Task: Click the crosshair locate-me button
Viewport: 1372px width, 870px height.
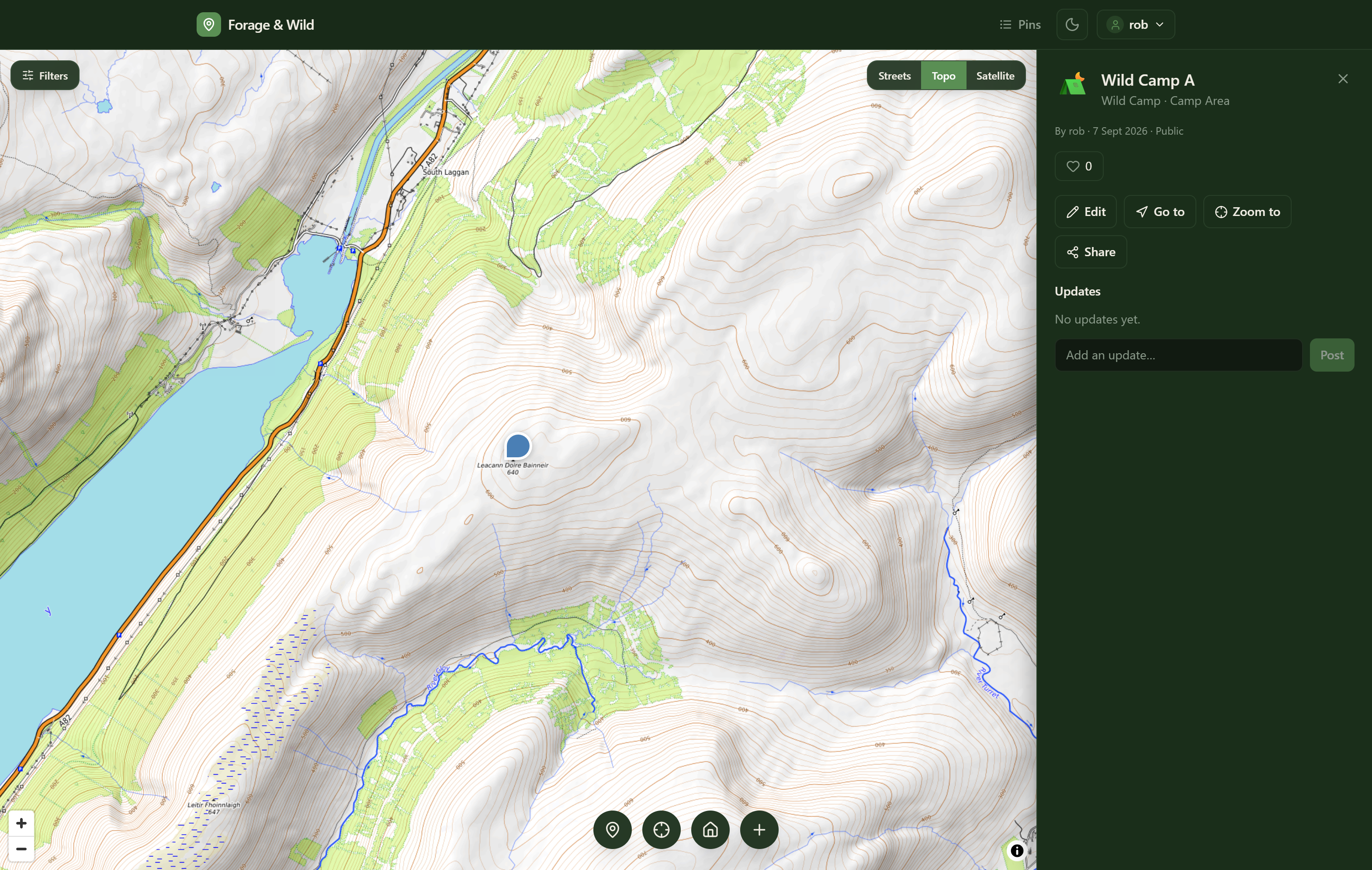Action: pyautogui.click(x=661, y=829)
